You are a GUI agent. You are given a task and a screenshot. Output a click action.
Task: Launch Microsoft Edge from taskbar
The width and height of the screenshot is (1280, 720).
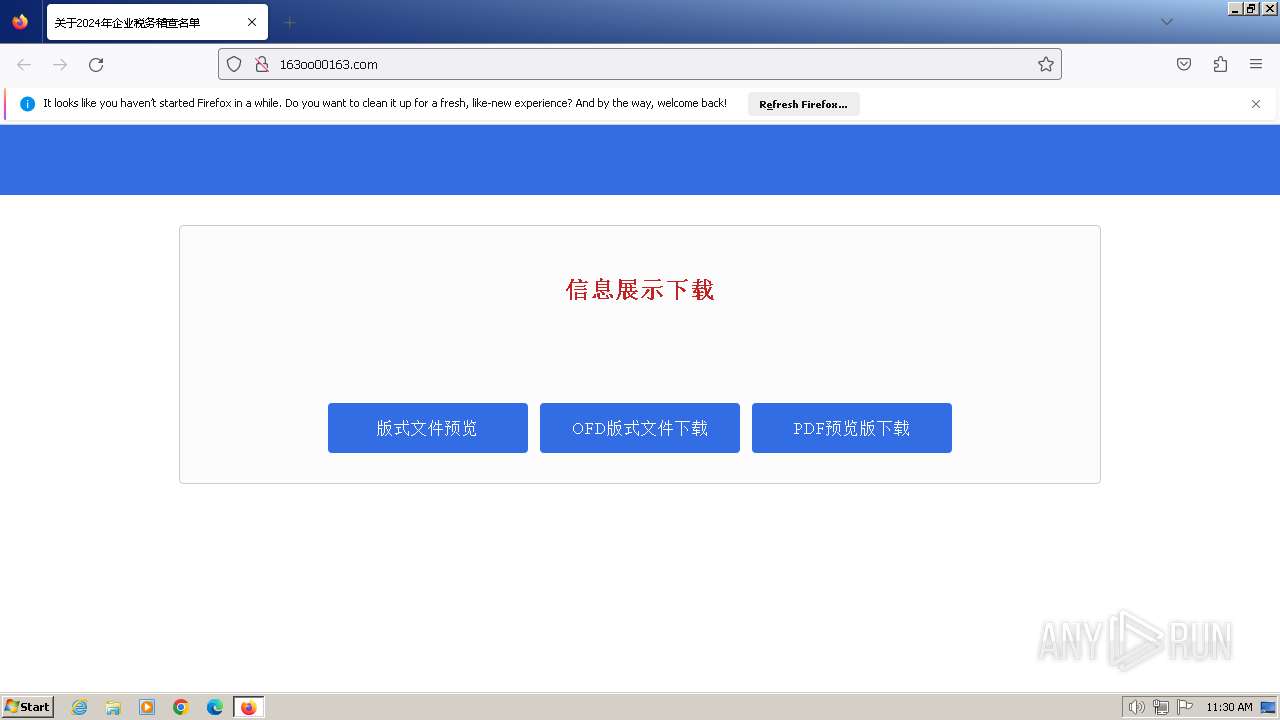click(215, 707)
